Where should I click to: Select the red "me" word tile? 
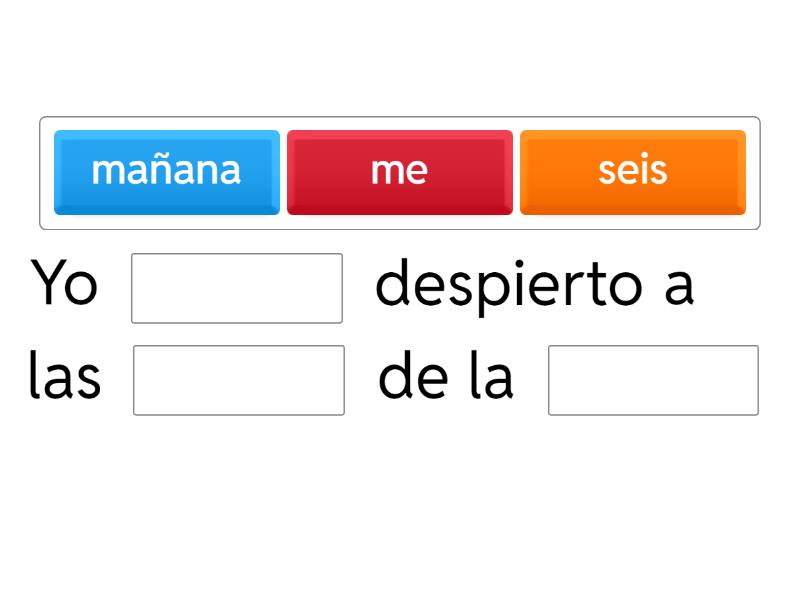click(x=399, y=171)
